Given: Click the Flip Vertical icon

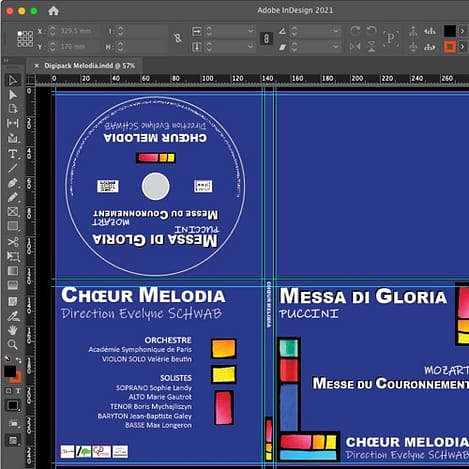Looking at the screenshot, I should point(371,46).
